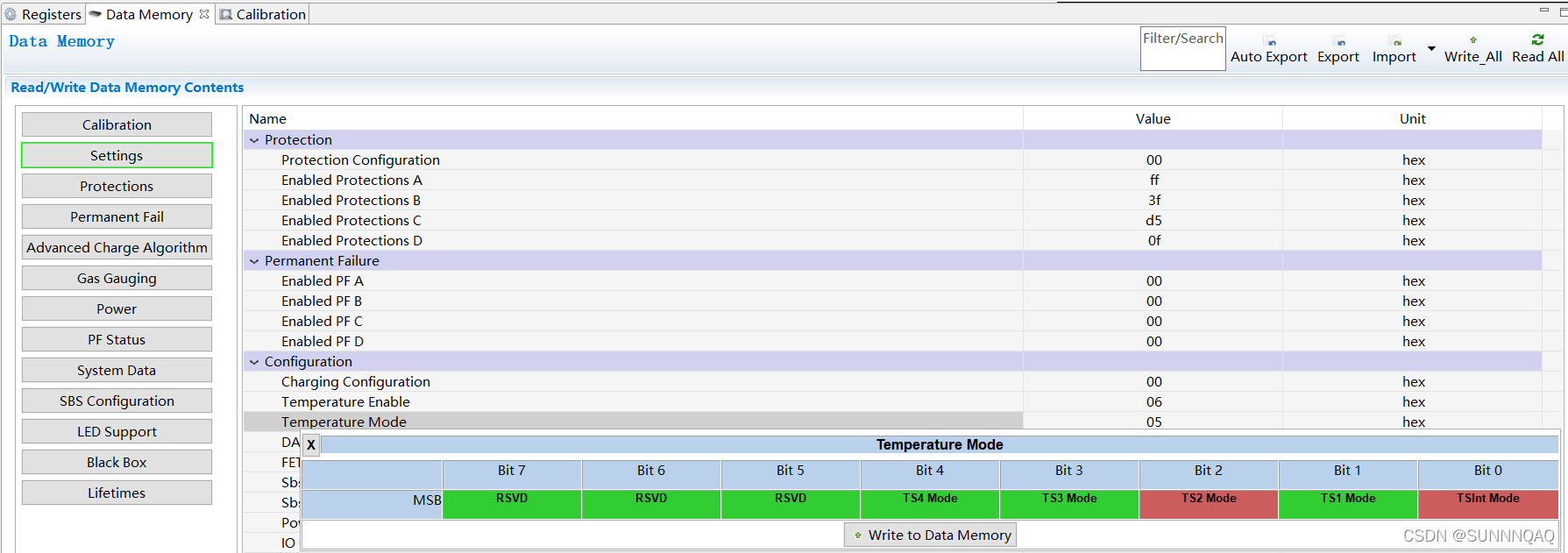Toggle Bit 6 RSVD flag

coord(651,504)
